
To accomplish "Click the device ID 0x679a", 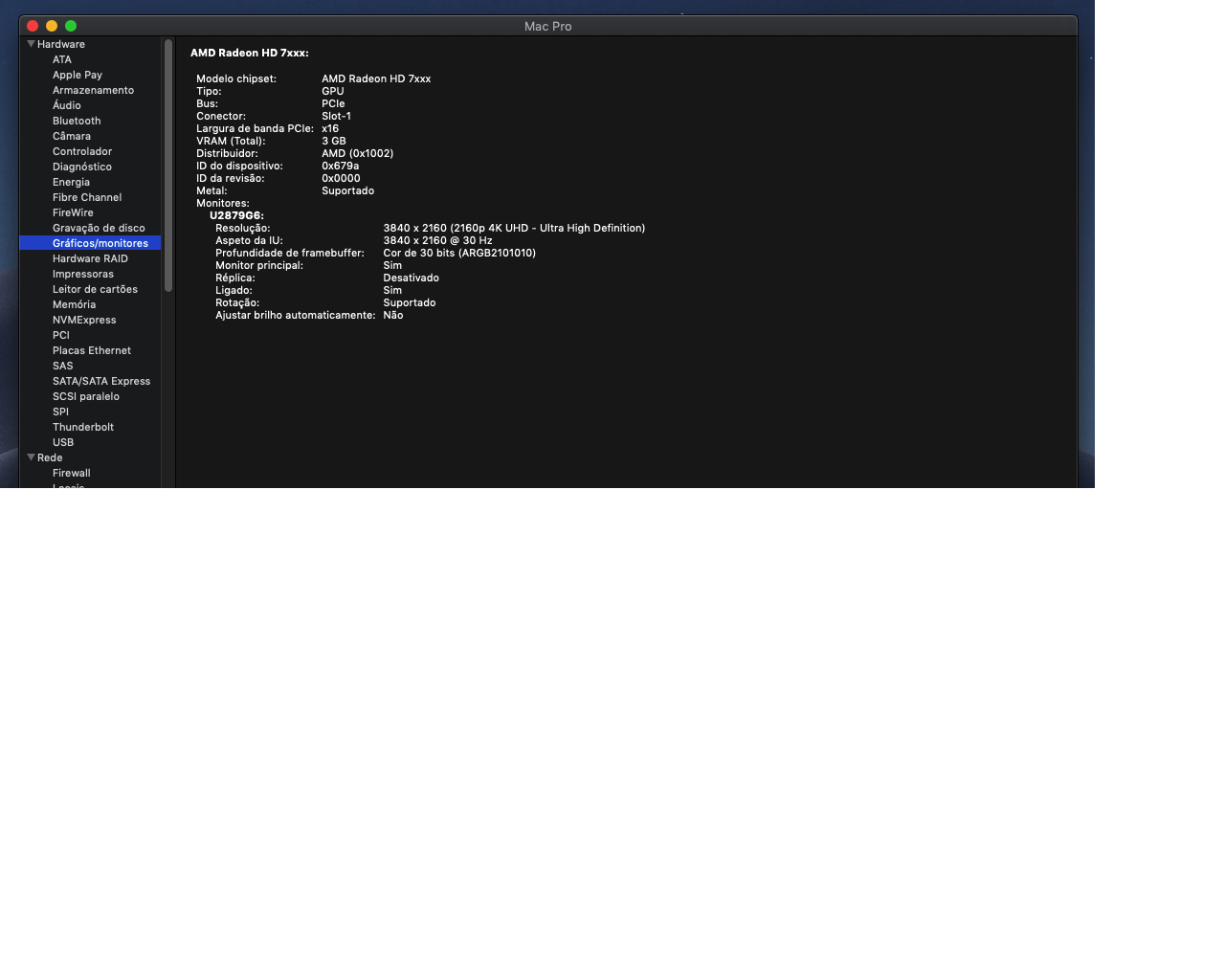I will tap(341, 166).
